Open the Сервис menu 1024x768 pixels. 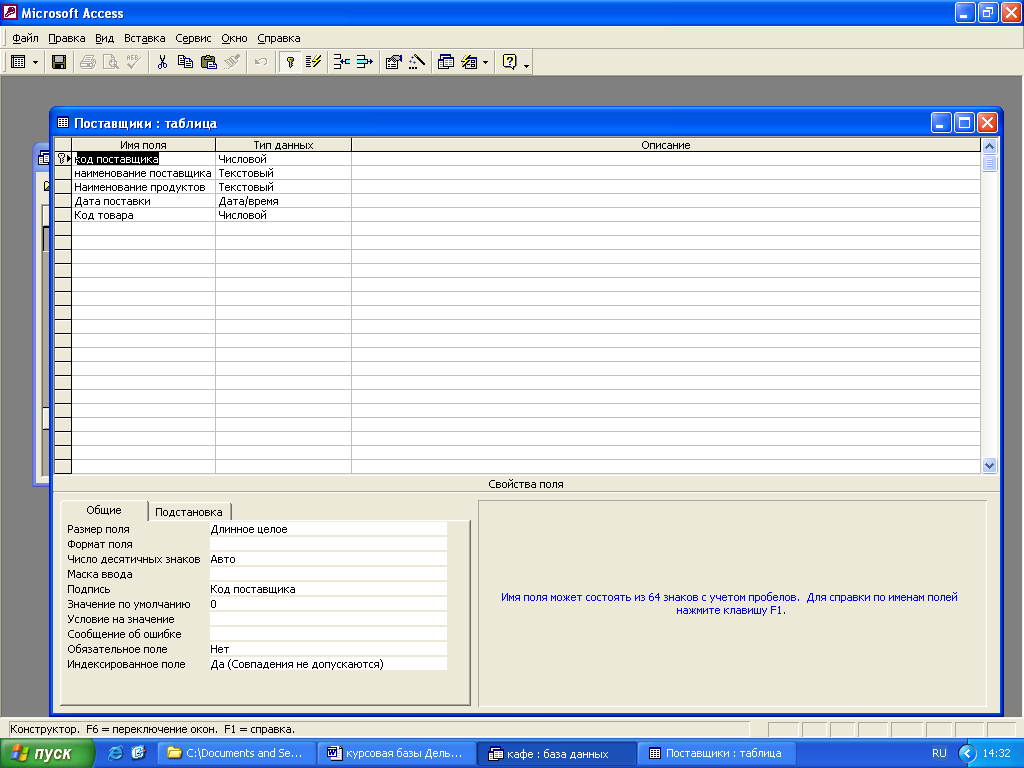click(x=193, y=38)
